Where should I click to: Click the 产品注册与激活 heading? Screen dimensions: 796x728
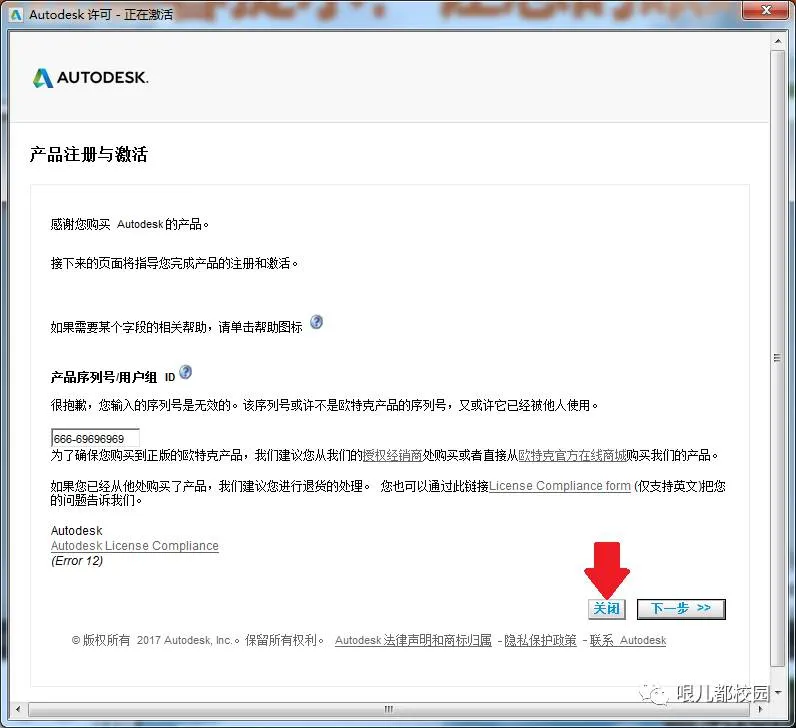(88, 154)
